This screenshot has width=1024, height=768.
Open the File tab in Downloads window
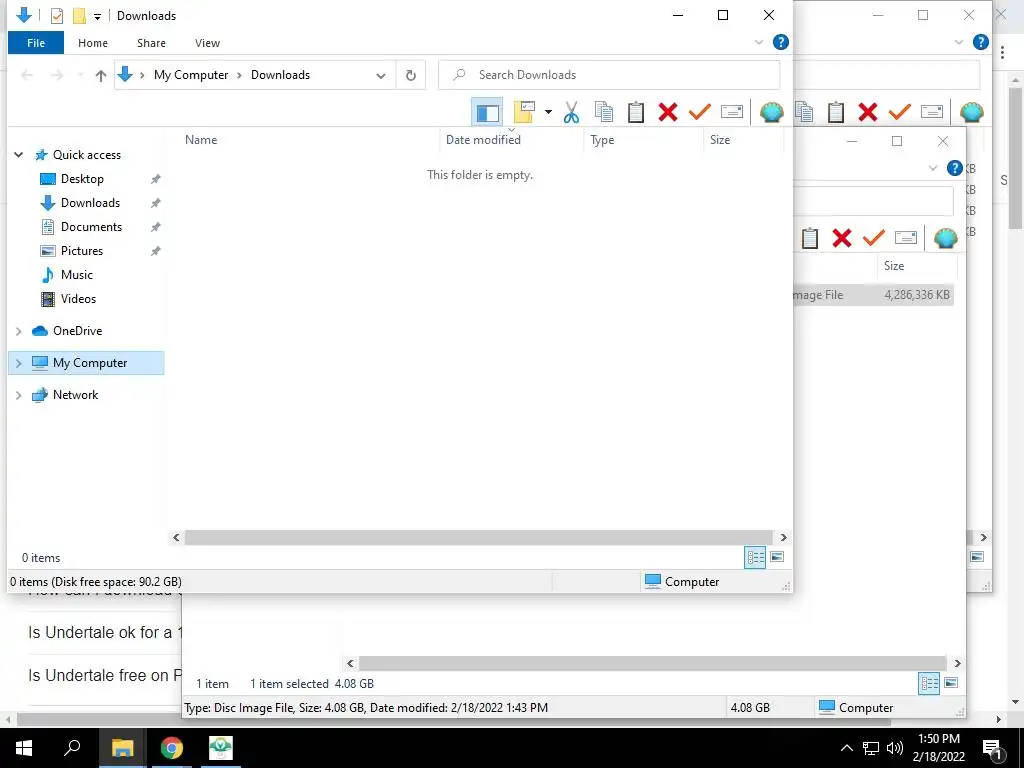coord(36,43)
